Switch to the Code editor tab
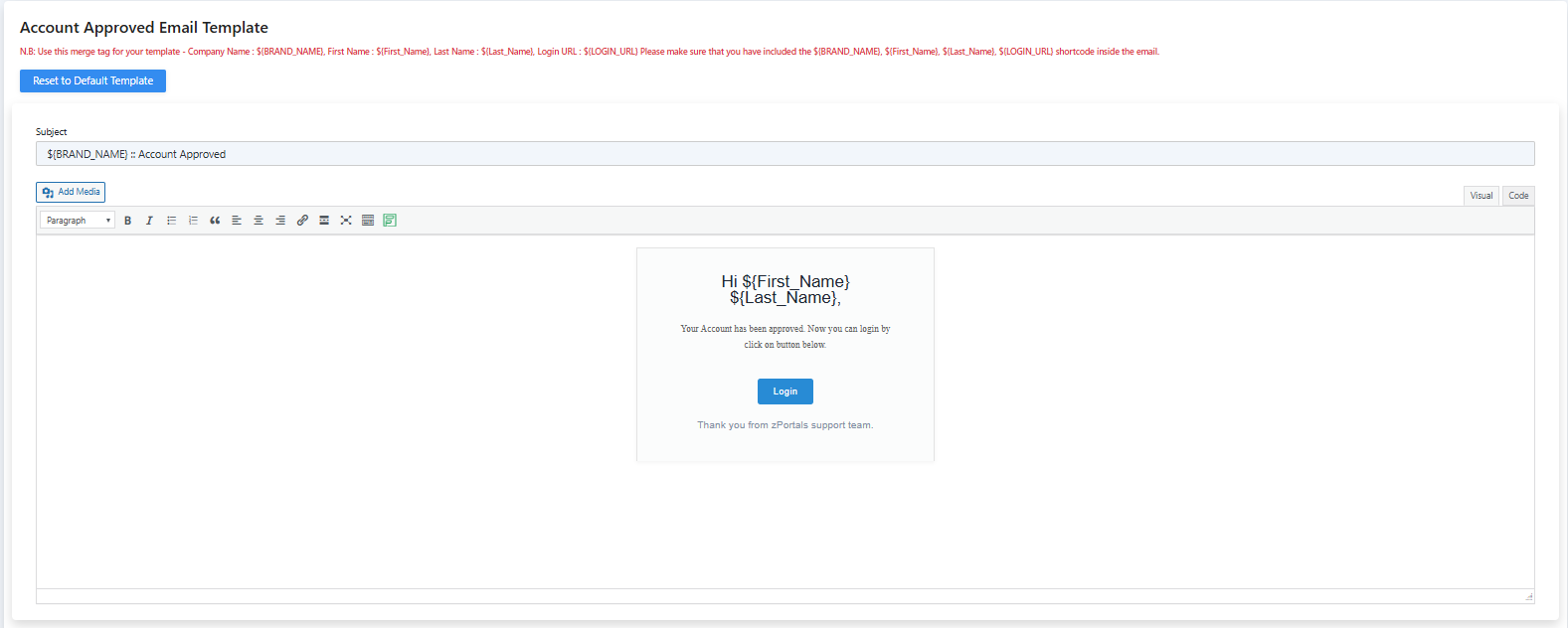 click(1518, 196)
